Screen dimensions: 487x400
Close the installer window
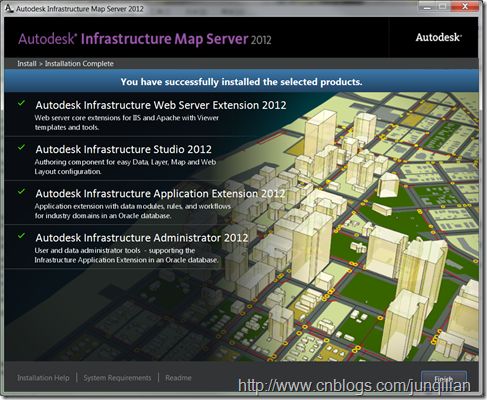point(465,6)
